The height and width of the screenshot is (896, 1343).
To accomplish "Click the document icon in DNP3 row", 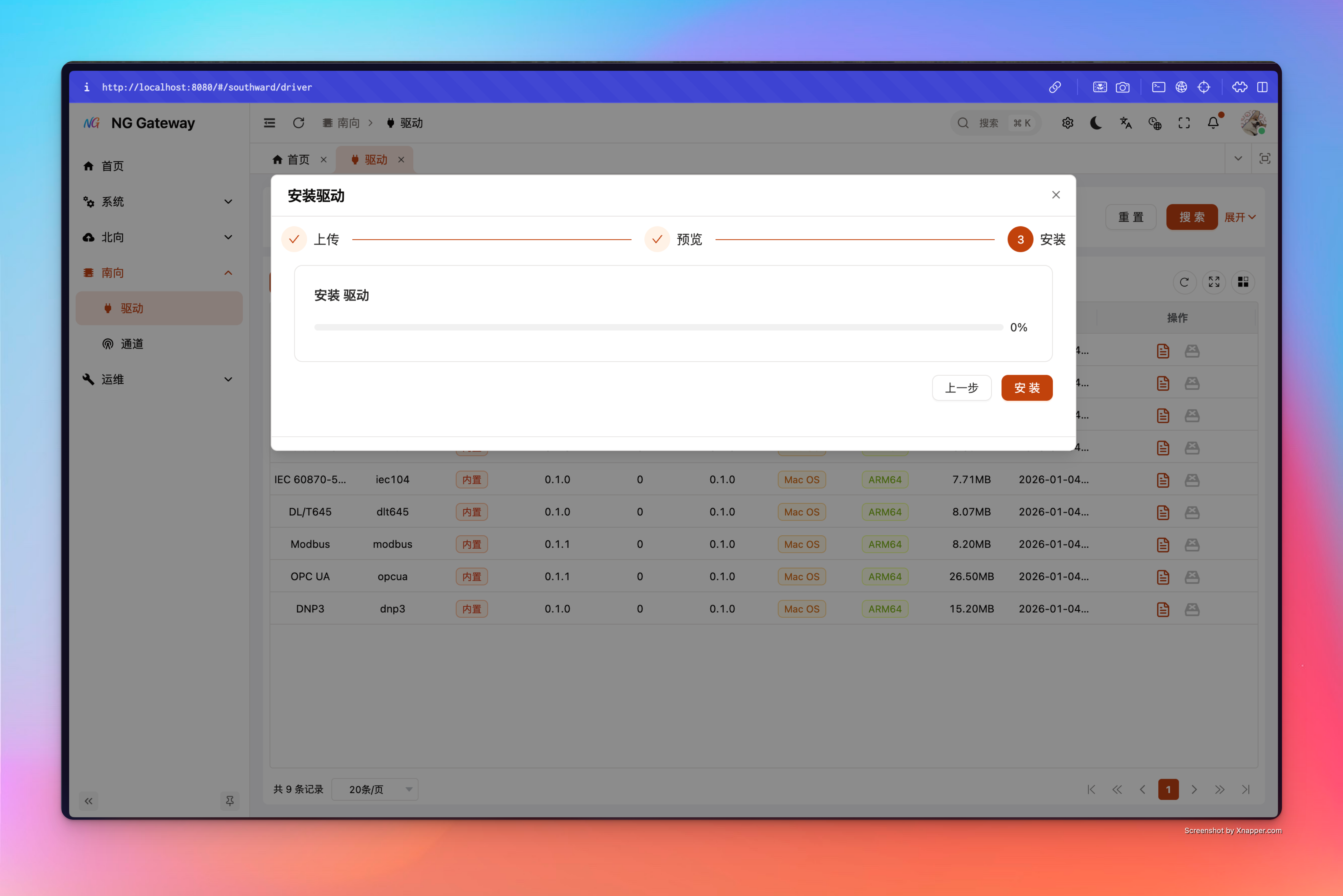I will tap(1162, 609).
